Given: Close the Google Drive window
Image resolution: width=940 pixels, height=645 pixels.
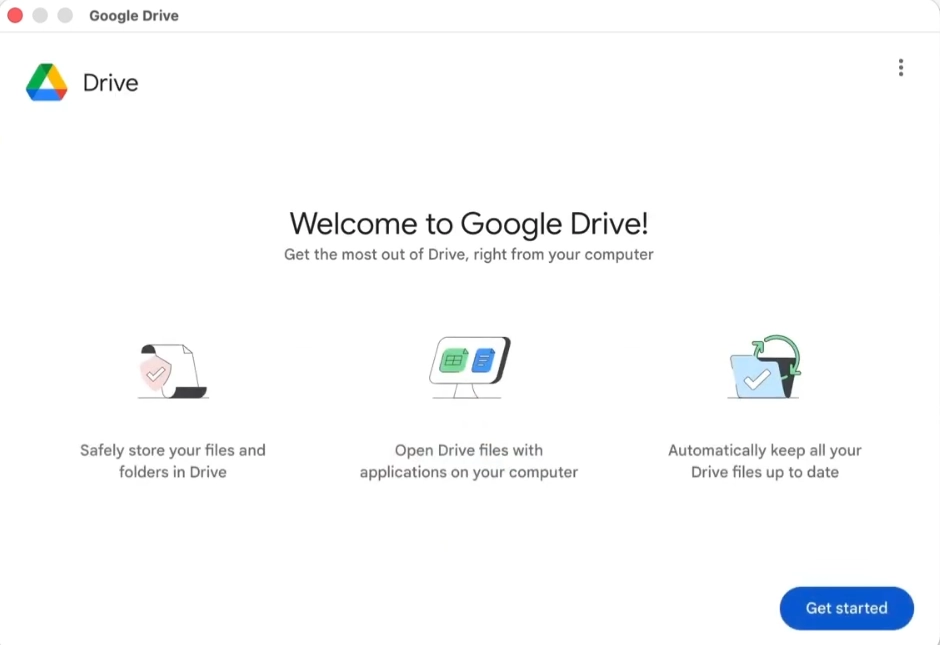Looking at the screenshot, I should point(15,15).
